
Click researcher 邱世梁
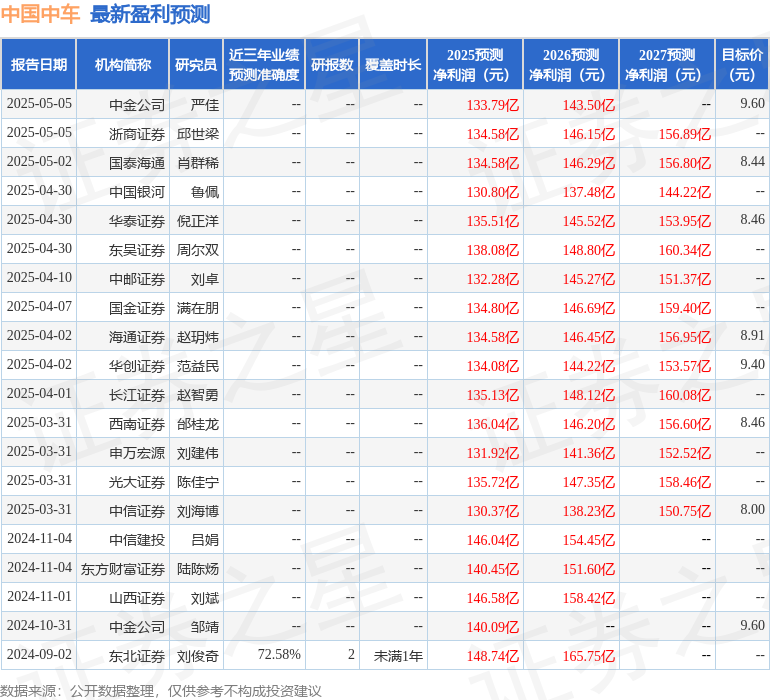pos(198,134)
